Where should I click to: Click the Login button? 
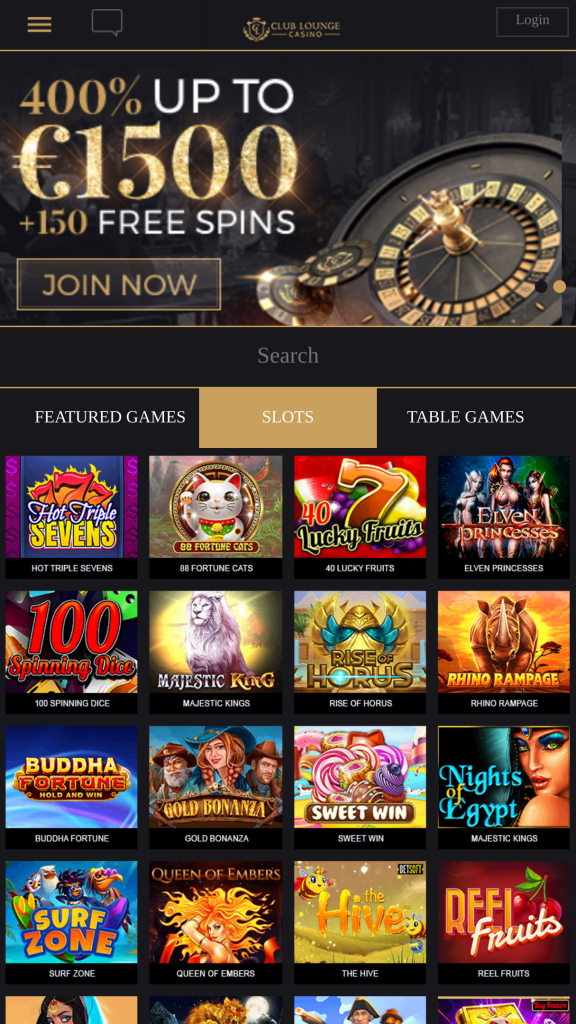point(532,21)
